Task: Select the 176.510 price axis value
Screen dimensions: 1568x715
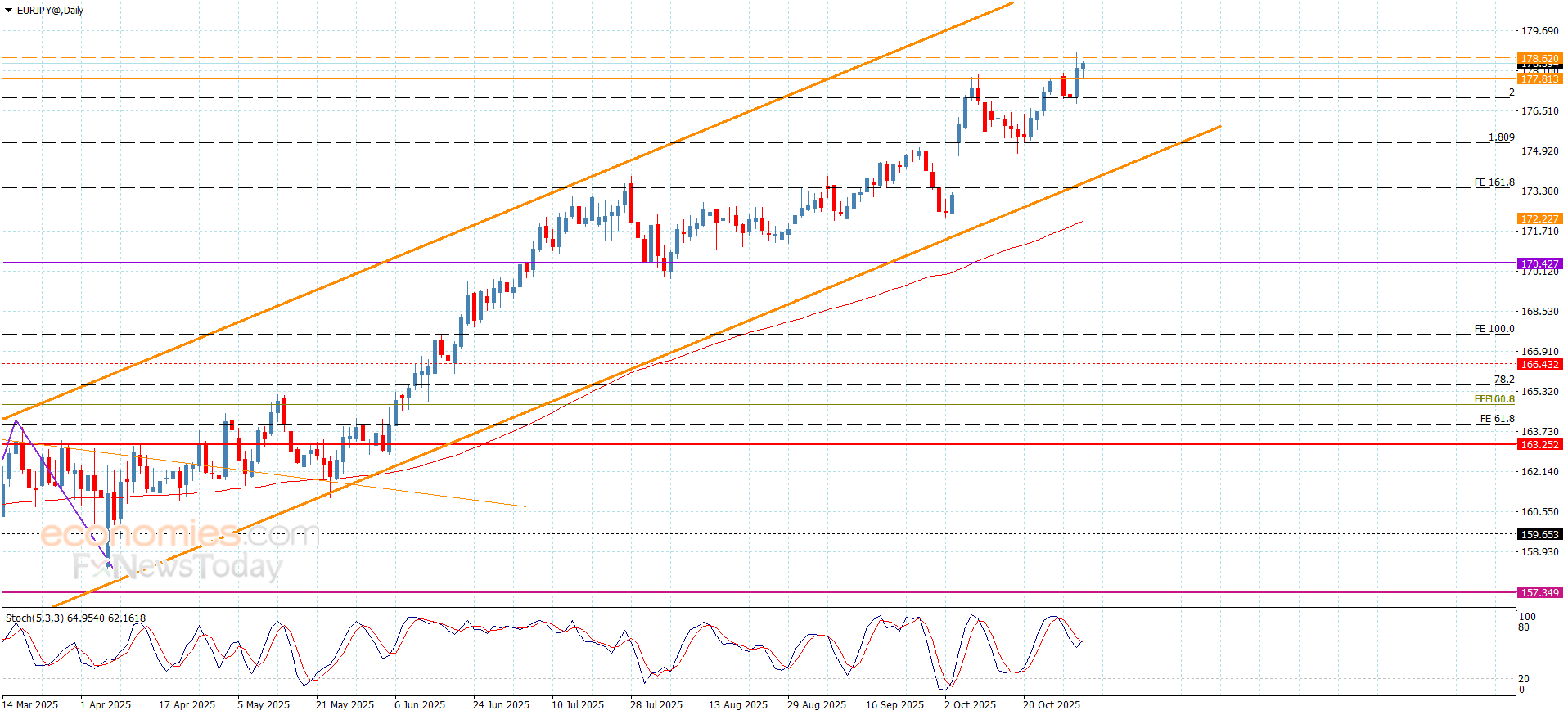Action: (x=1540, y=111)
